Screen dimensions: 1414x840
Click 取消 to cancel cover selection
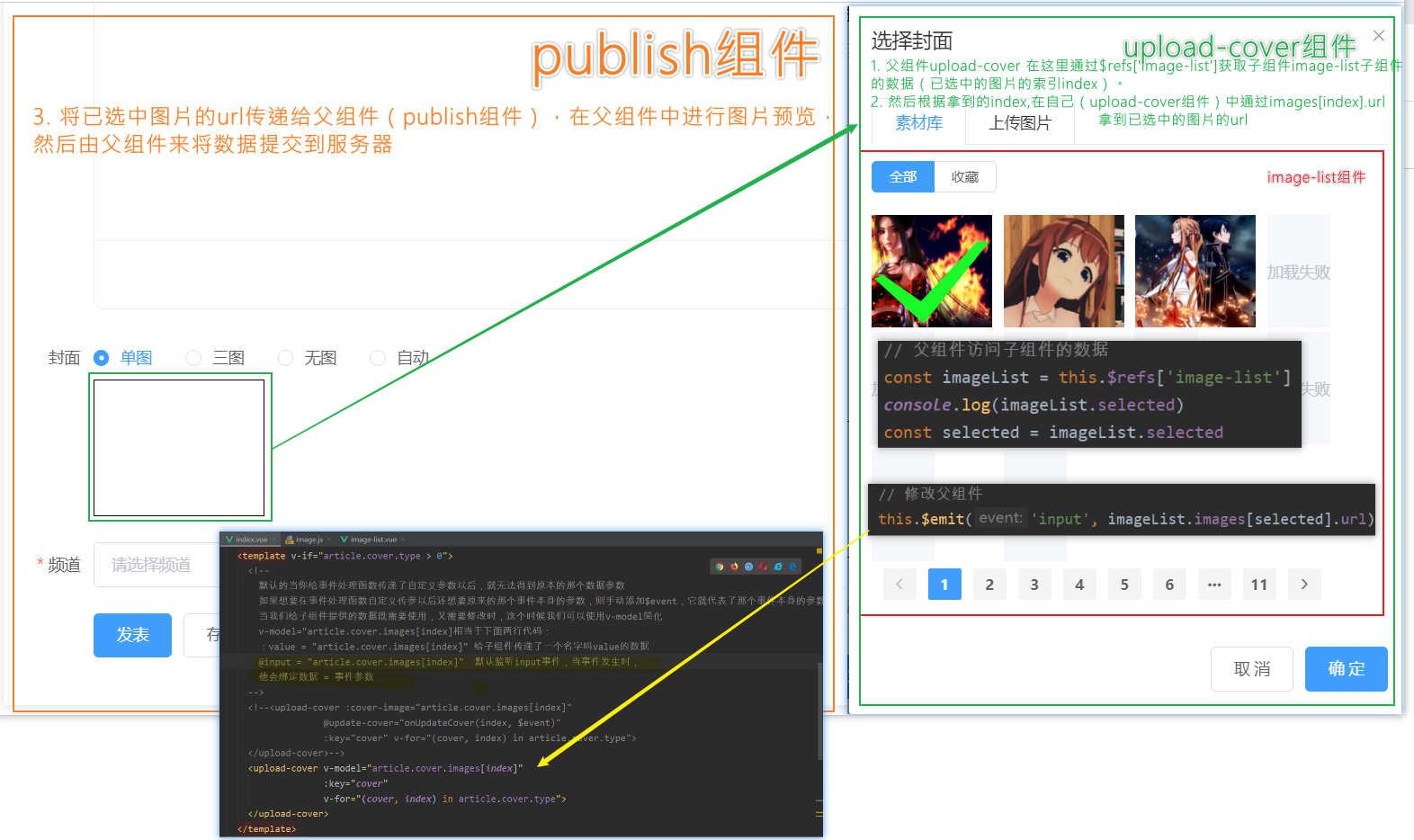pyautogui.click(x=1252, y=669)
